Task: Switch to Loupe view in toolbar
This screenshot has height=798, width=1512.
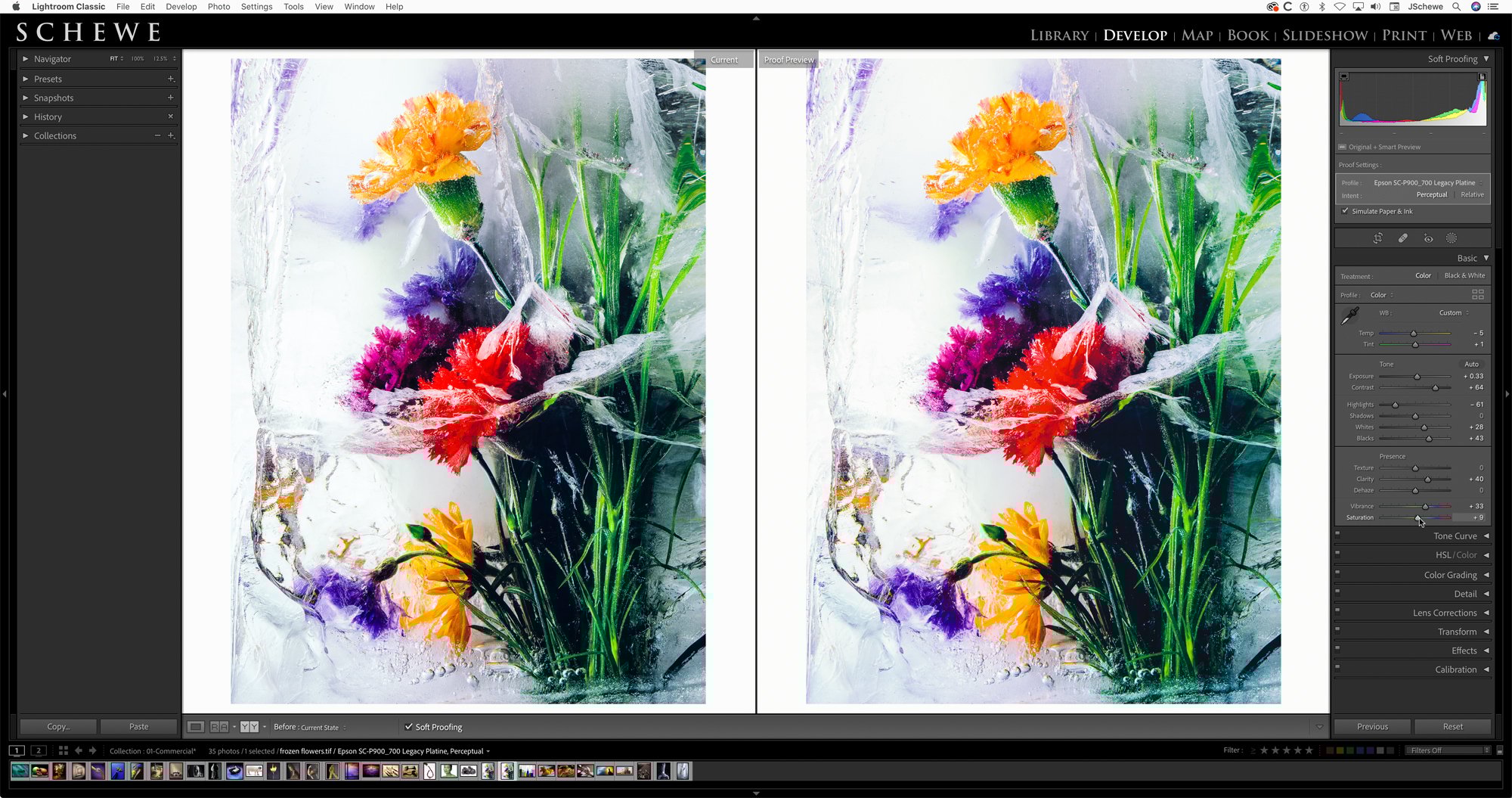Action: [196, 727]
